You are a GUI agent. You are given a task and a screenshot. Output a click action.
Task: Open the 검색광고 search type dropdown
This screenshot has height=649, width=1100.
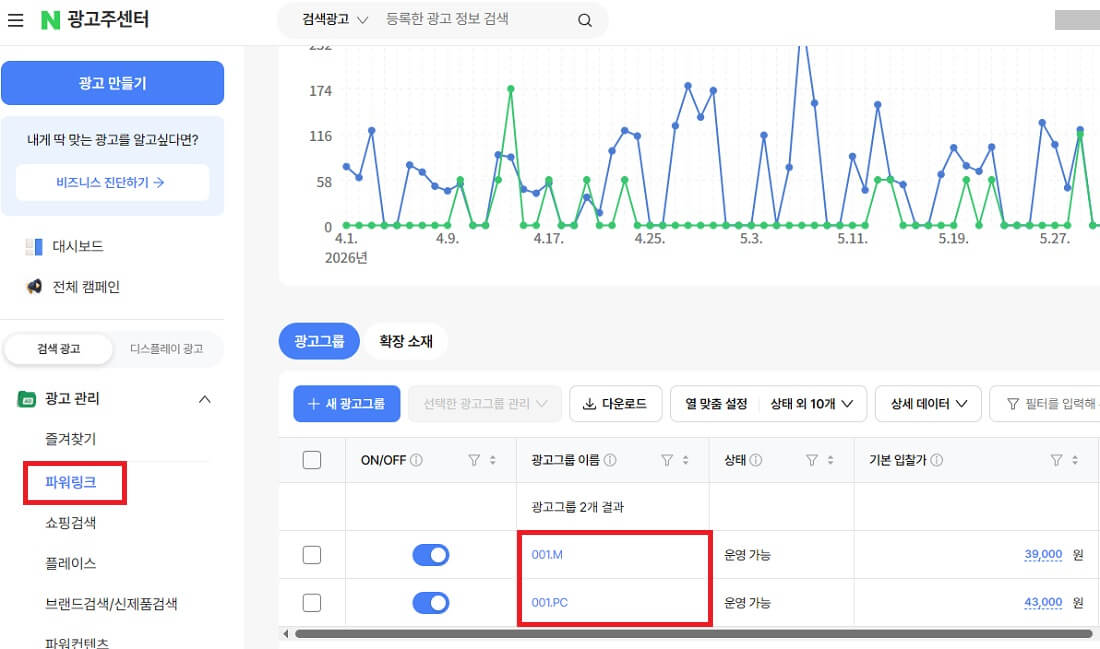coord(335,20)
